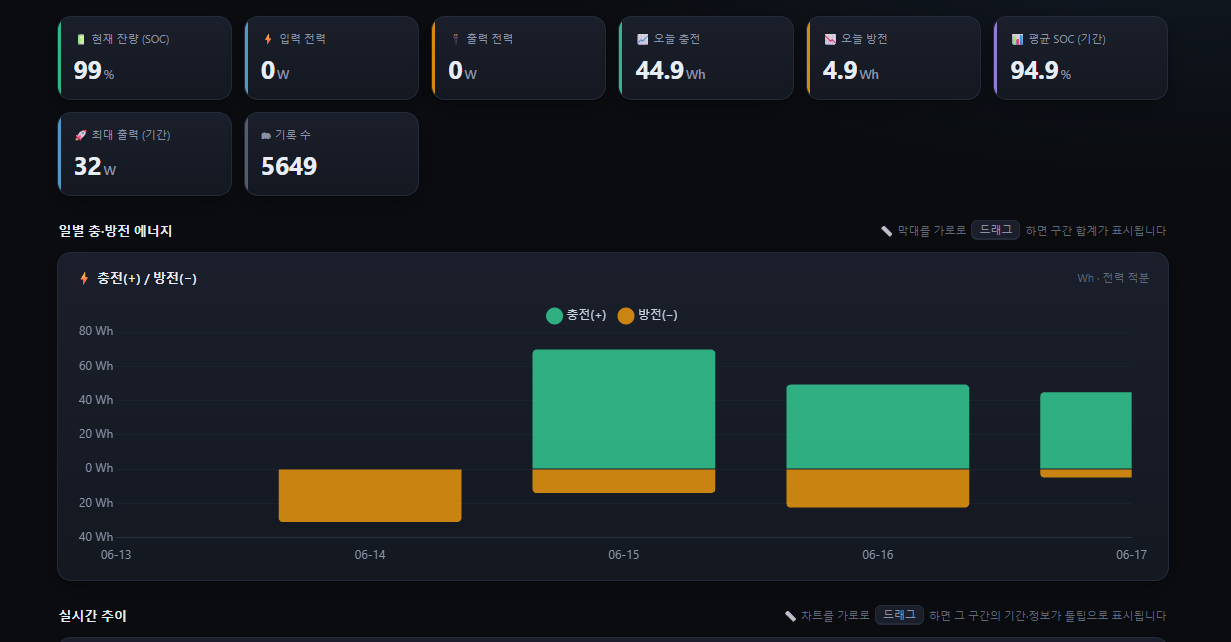This screenshot has height=642, width=1231.
Task: Click the 06-17 axis label
Action: 1132,555
